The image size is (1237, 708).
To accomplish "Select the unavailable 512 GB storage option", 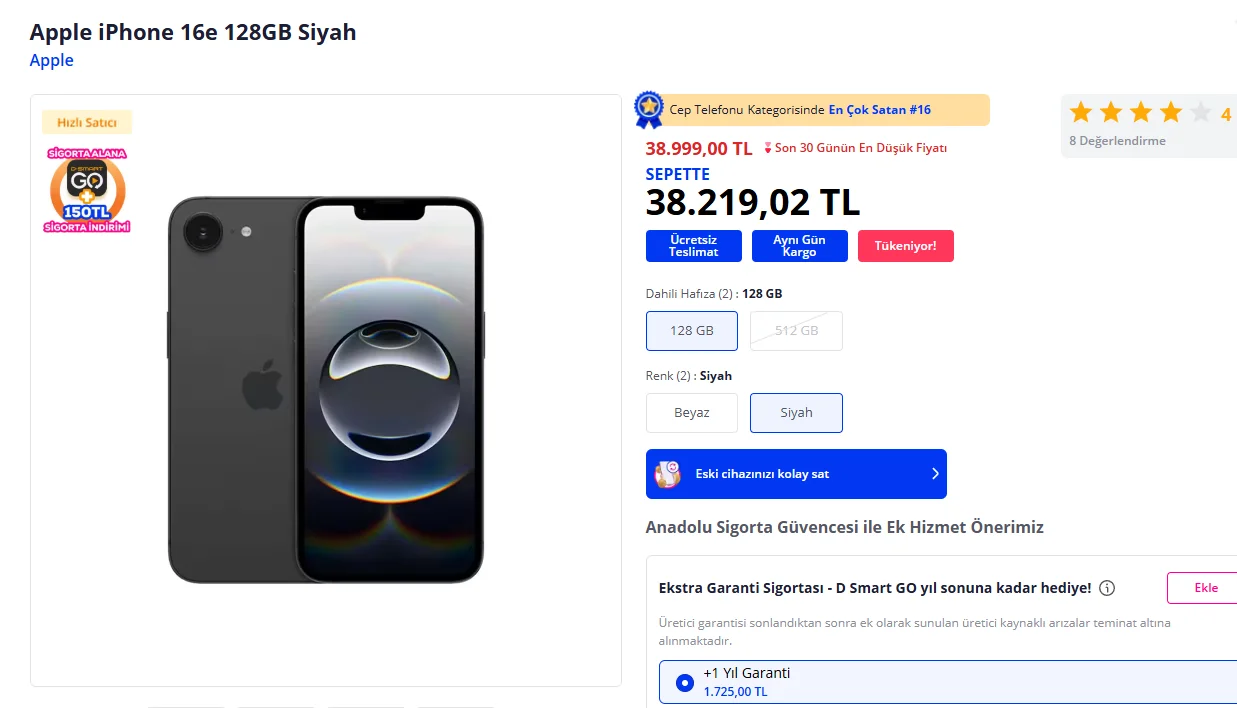I will [796, 331].
